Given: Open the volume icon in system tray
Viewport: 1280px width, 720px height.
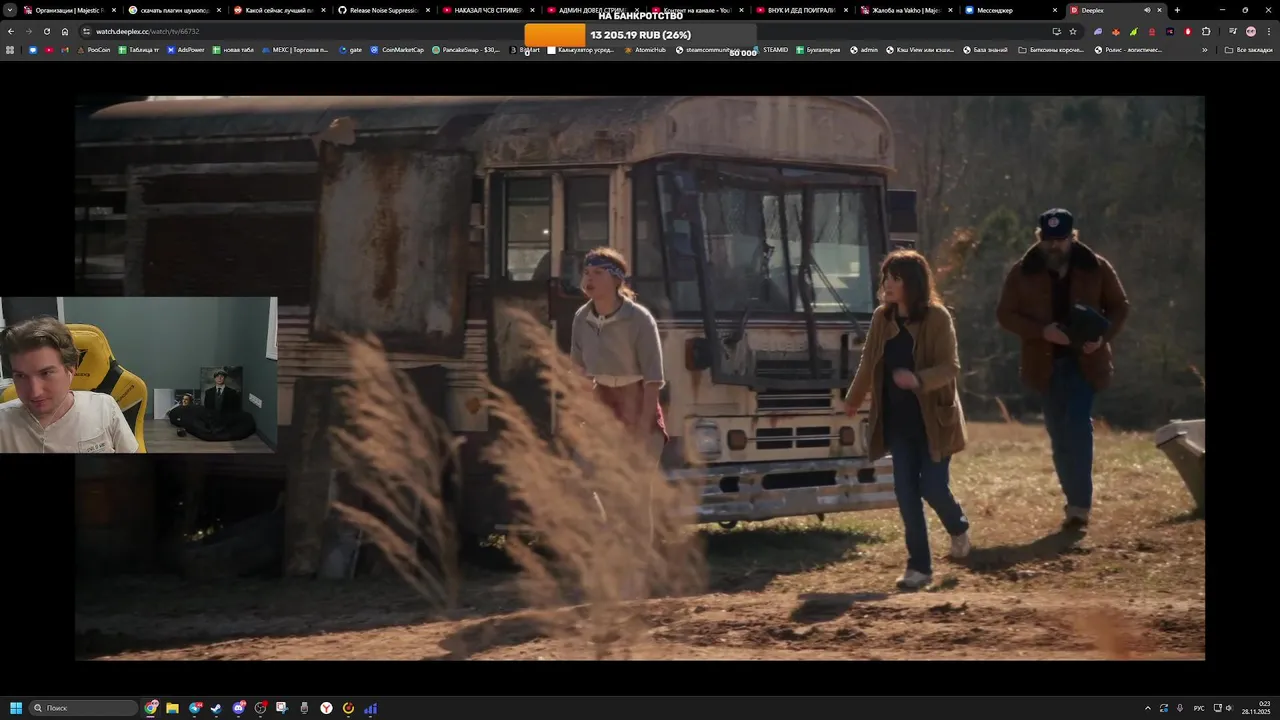Looking at the screenshot, I should point(1229,708).
